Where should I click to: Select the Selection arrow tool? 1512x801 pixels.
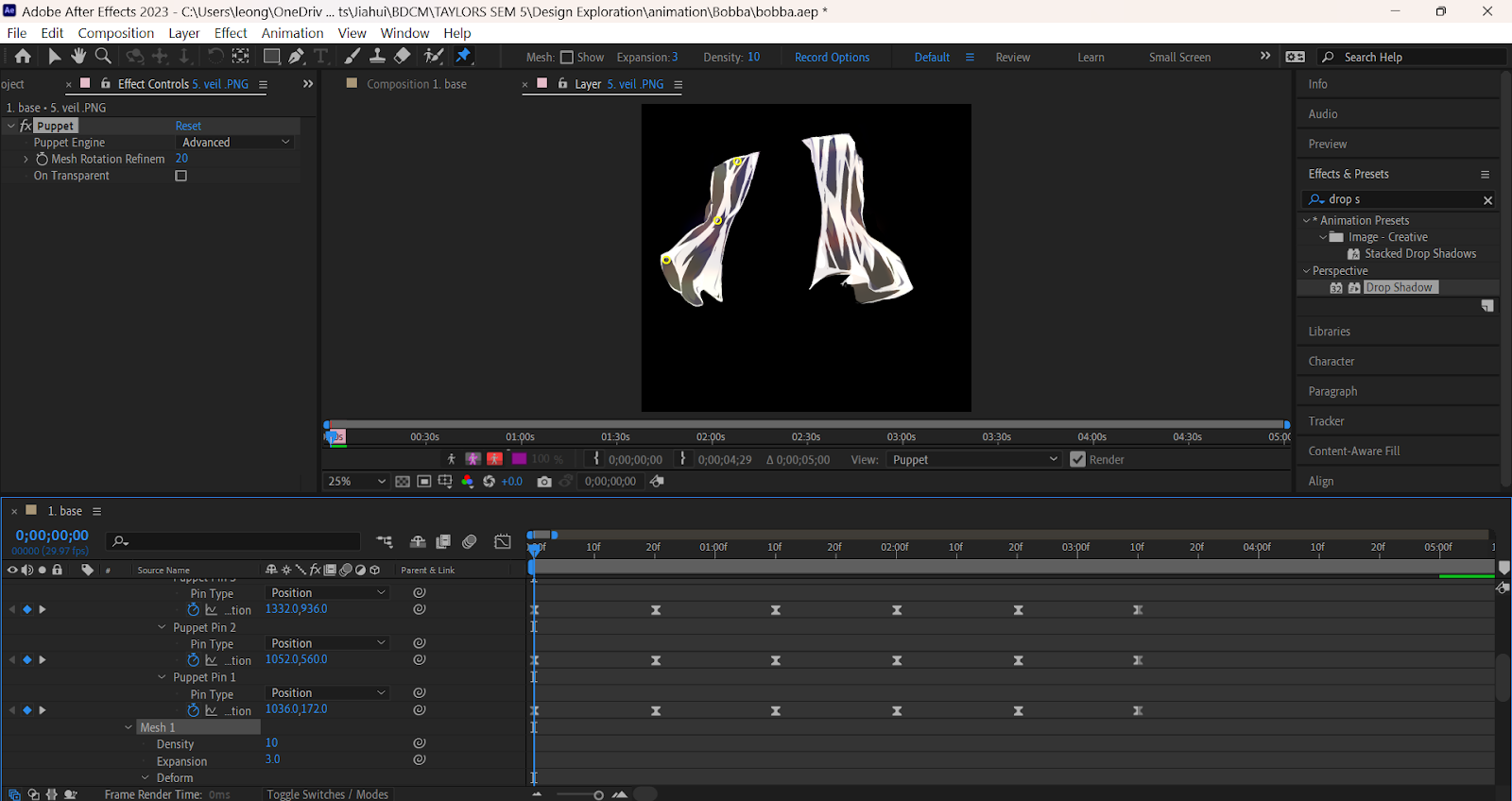55,57
